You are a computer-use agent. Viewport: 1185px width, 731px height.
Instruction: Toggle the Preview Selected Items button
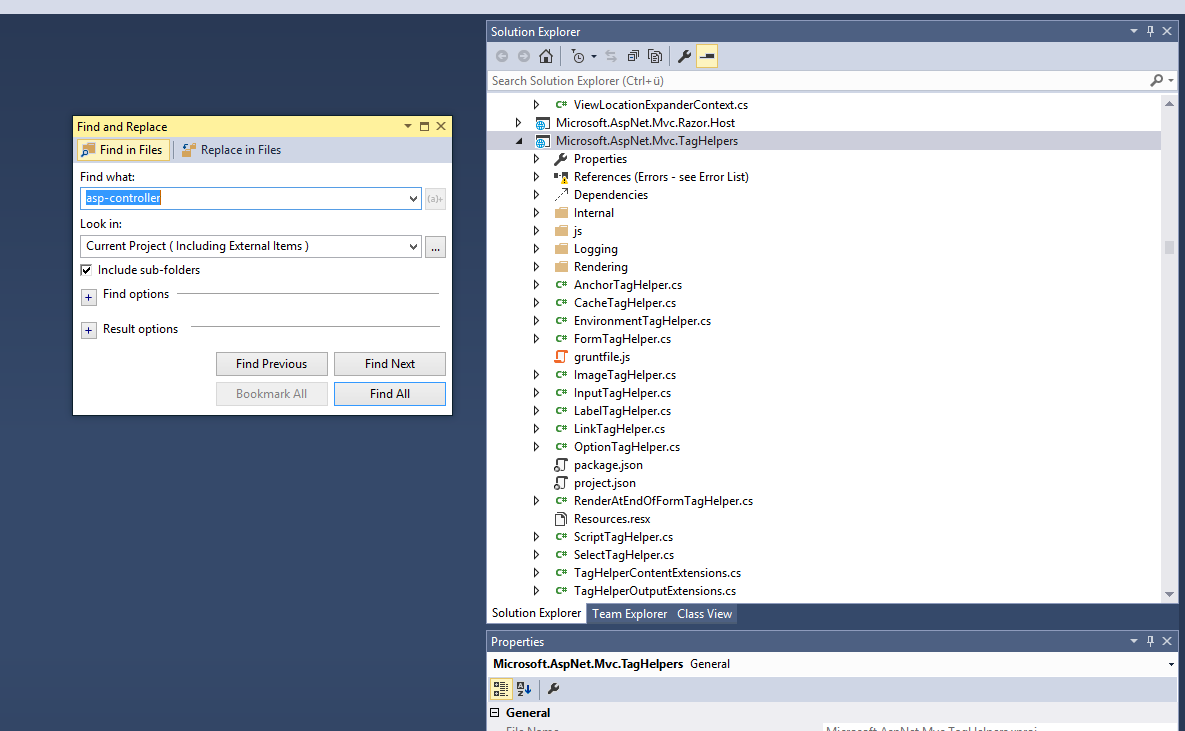pos(707,56)
